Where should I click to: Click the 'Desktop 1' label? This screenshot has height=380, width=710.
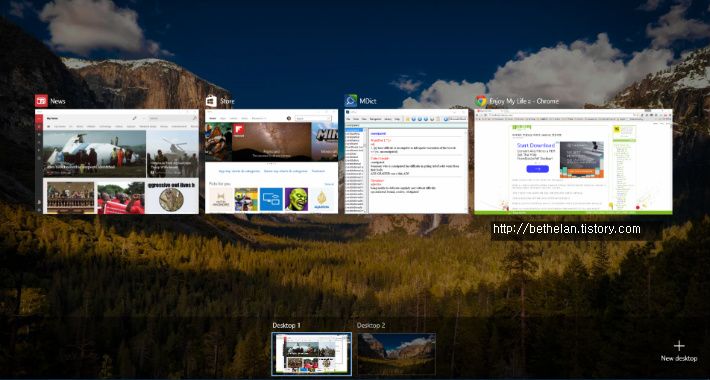coord(287,326)
